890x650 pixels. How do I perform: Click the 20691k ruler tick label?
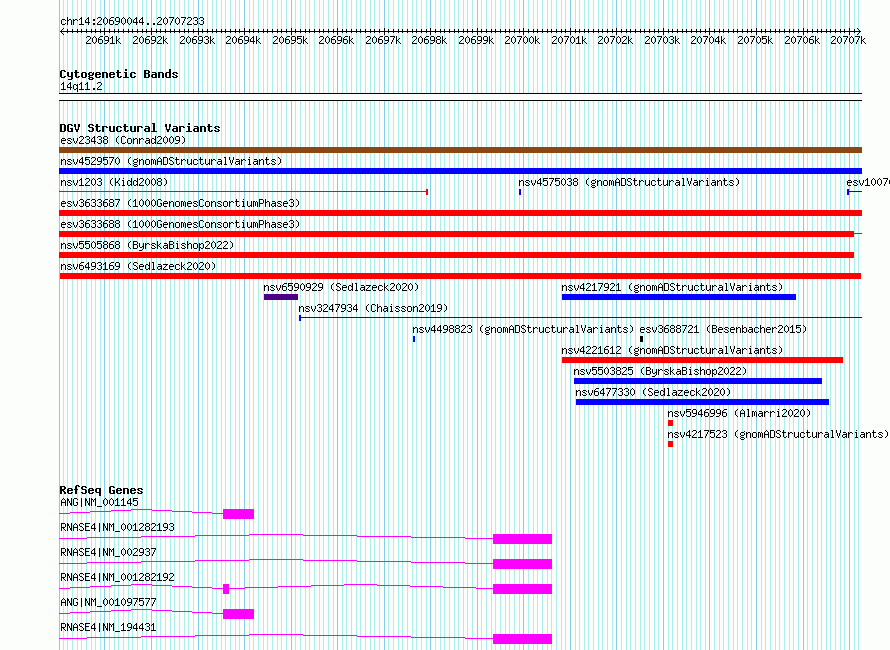pos(103,40)
